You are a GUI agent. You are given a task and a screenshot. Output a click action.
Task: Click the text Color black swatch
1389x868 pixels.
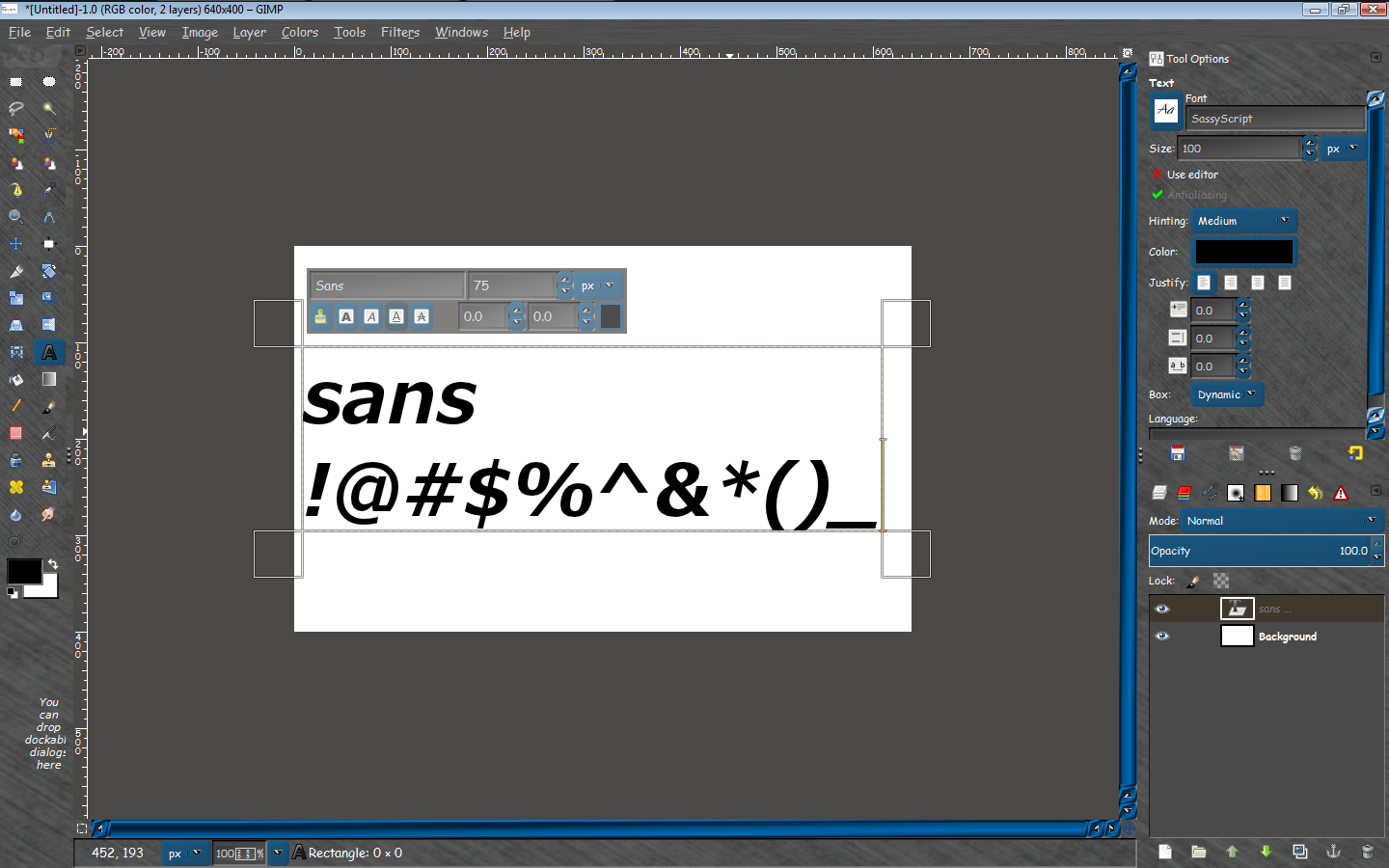(x=1244, y=252)
